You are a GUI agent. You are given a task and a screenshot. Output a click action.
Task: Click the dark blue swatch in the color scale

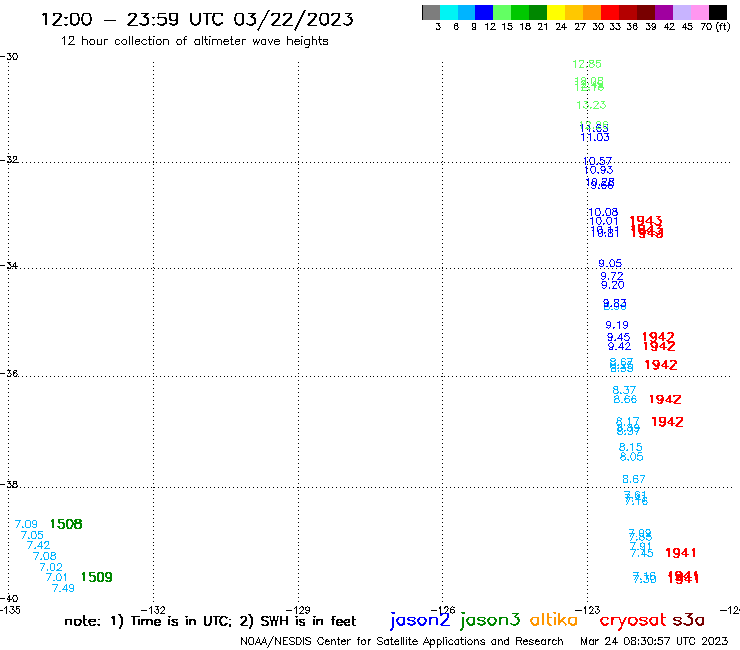(485, 12)
